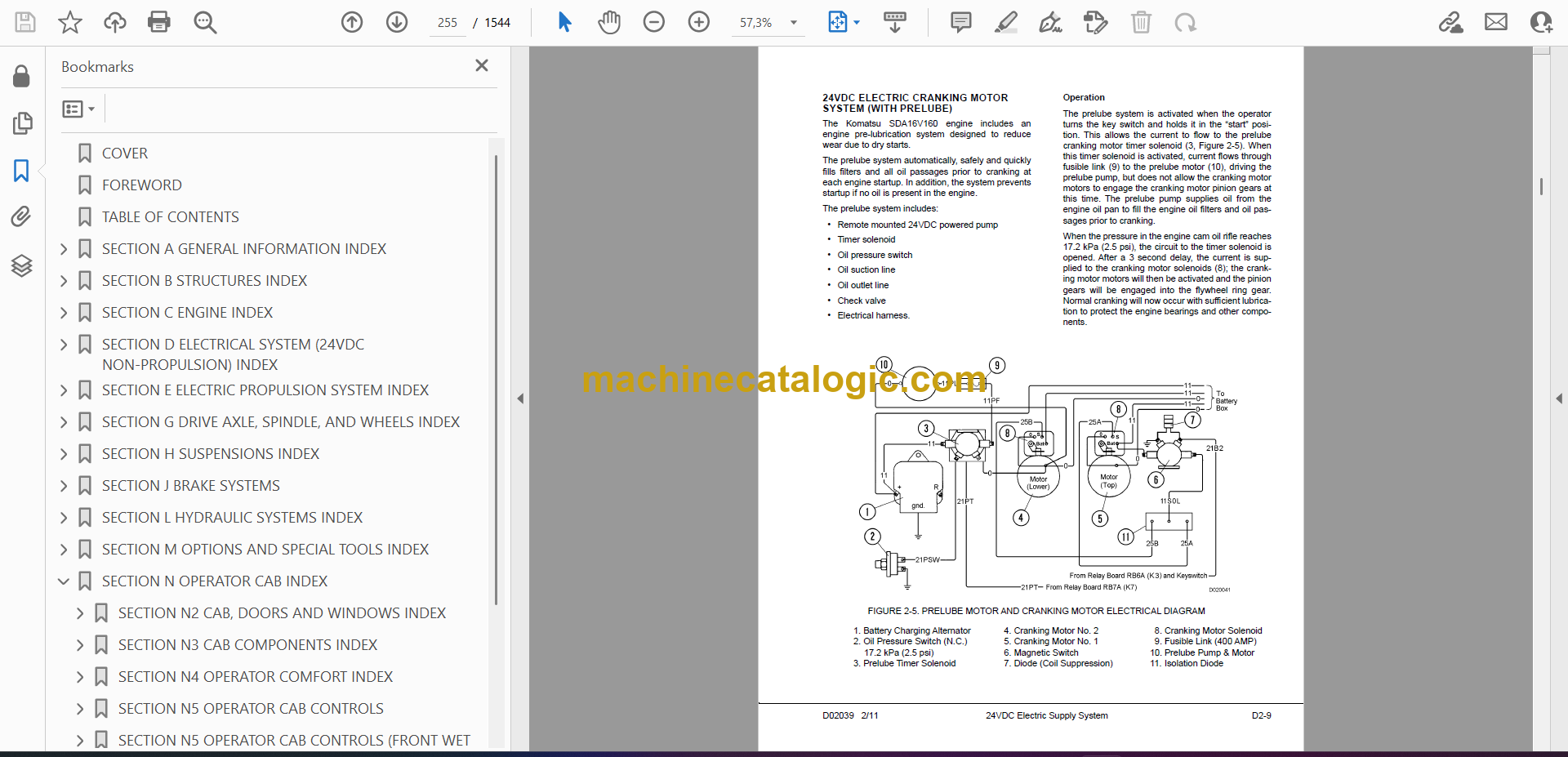Click the scrolling mode keyboard icon
The width and height of the screenshot is (1568, 757).
895,22
